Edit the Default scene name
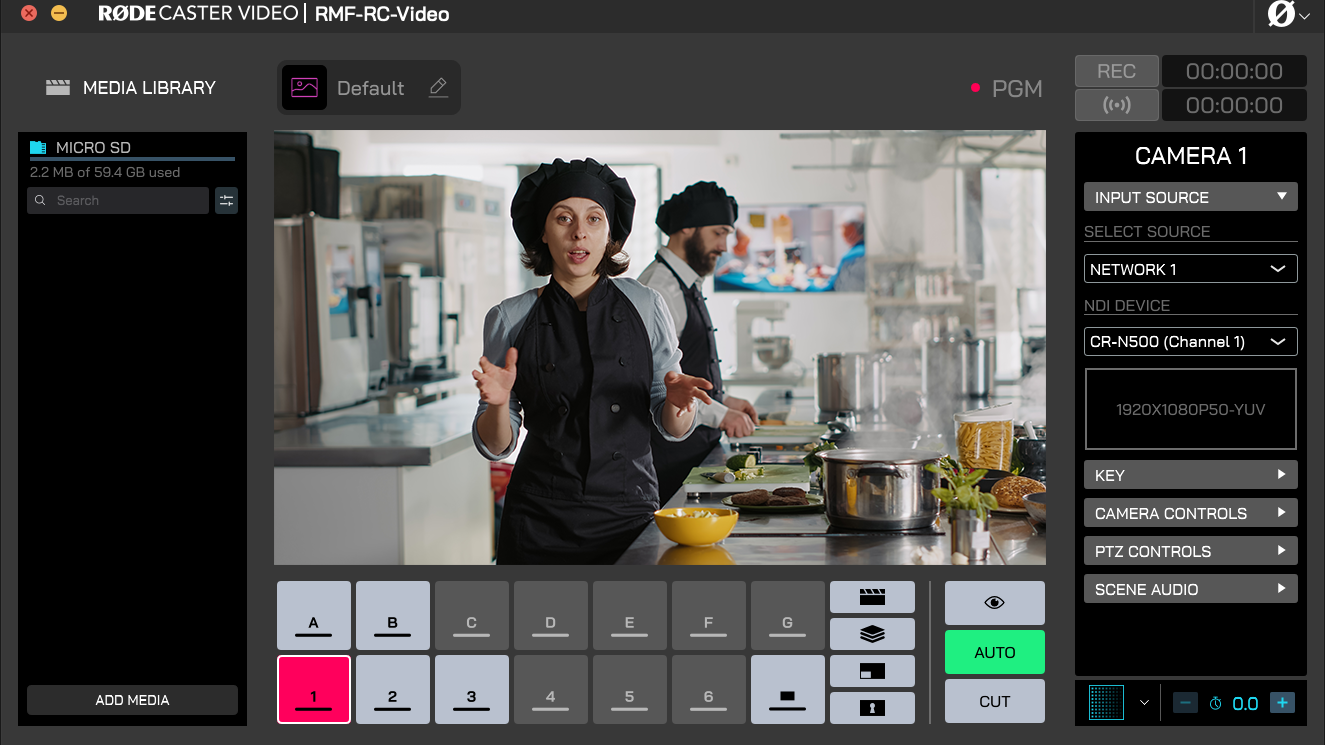 [x=438, y=88]
